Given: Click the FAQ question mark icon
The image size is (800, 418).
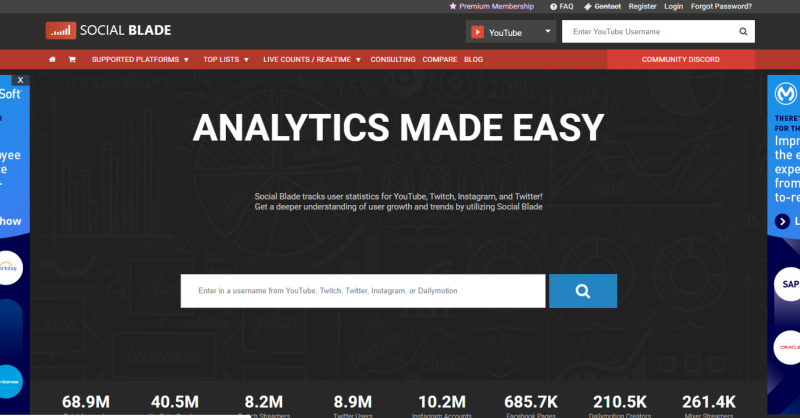Looking at the screenshot, I should [553, 7].
